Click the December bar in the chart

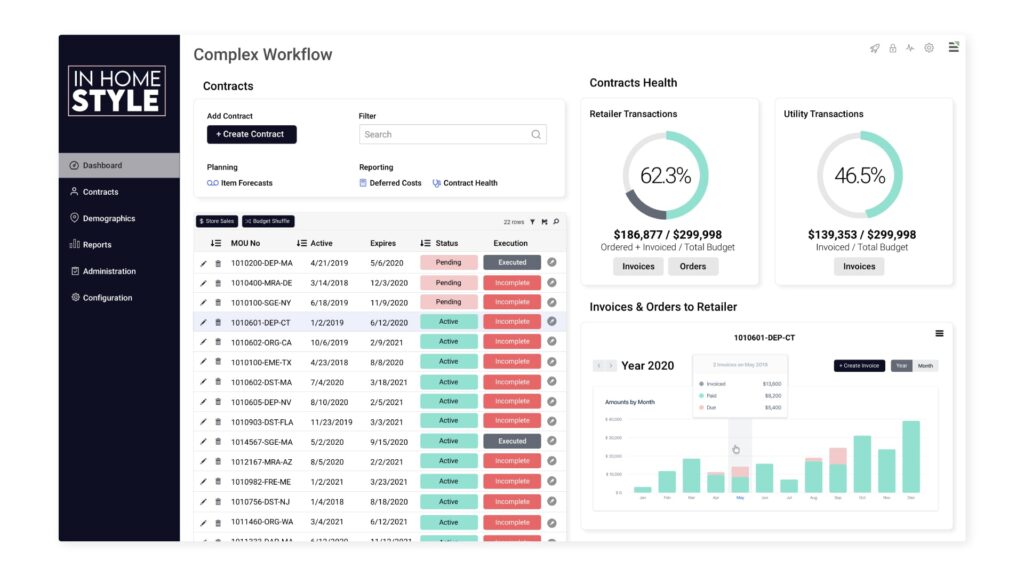tap(911, 456)
